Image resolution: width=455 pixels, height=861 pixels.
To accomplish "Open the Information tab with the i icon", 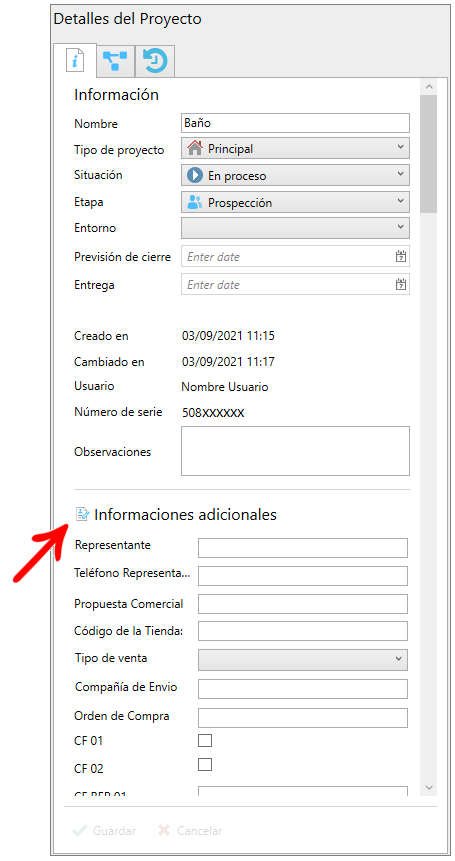I will click(x=75, y=60).
